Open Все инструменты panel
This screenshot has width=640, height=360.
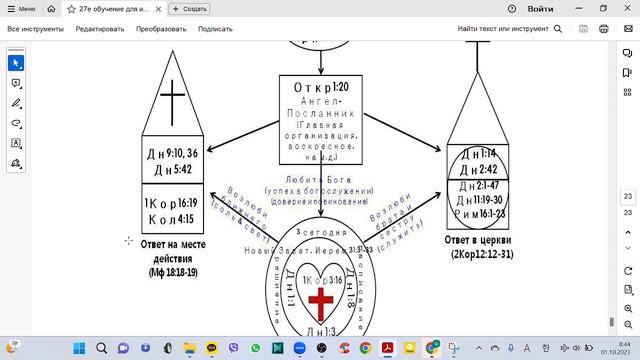pyautogui.click(x=36, y=29)
